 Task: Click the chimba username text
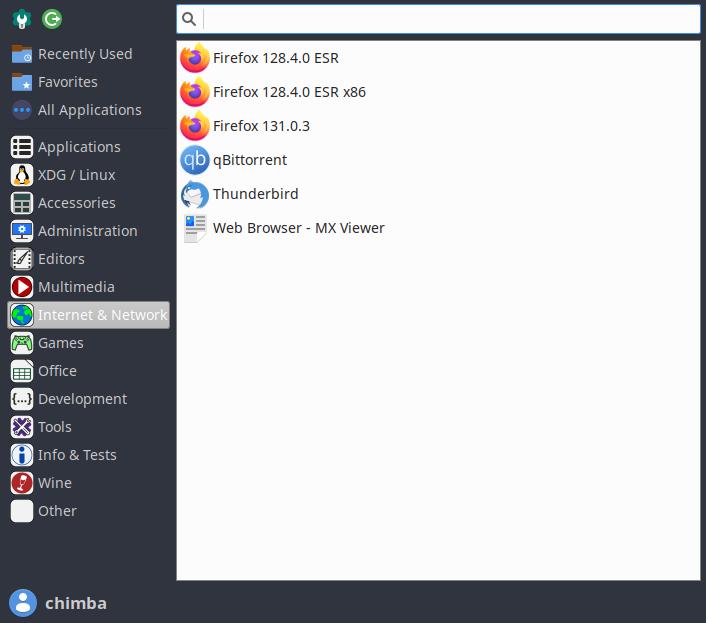[x=76, y=603]
